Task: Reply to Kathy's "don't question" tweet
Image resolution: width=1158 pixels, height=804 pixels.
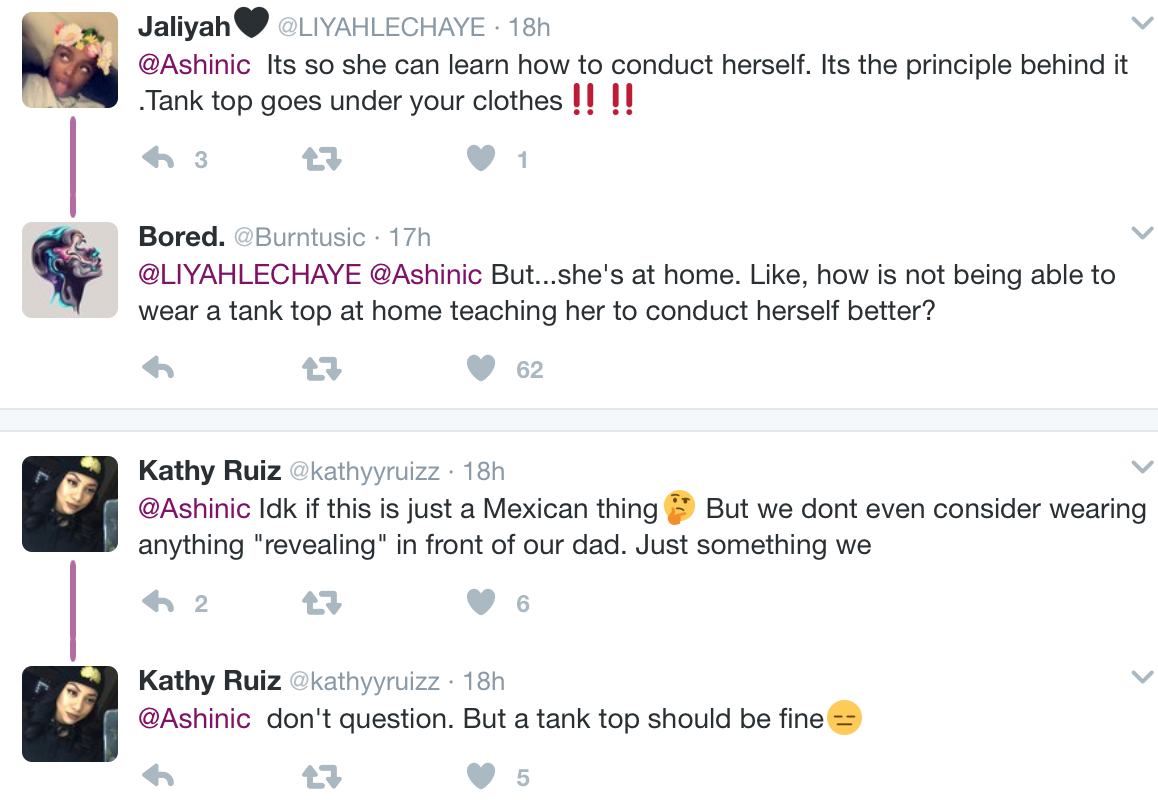Action: pyautogui.click(x=159, y=776)
